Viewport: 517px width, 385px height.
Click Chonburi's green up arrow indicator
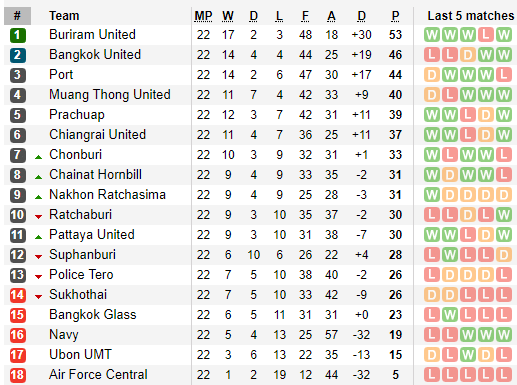(39, 157)
